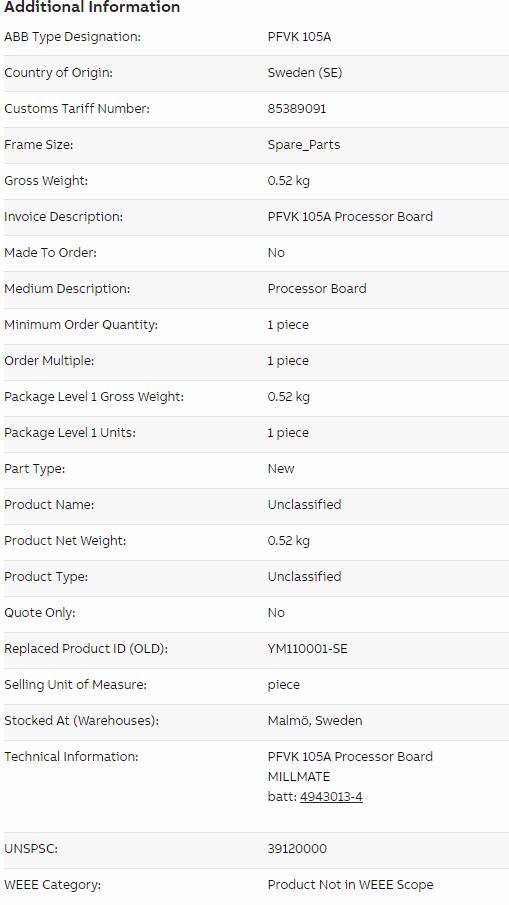Viewport: 509px width, 905px height.
Task: Click the Order Multiple label
Action: (x=49, y=361)
